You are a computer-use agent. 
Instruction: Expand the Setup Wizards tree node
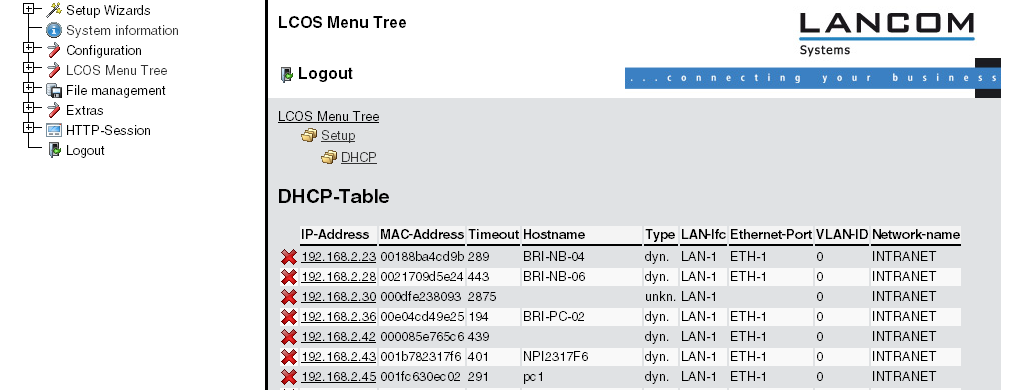[x=28, y=9]
